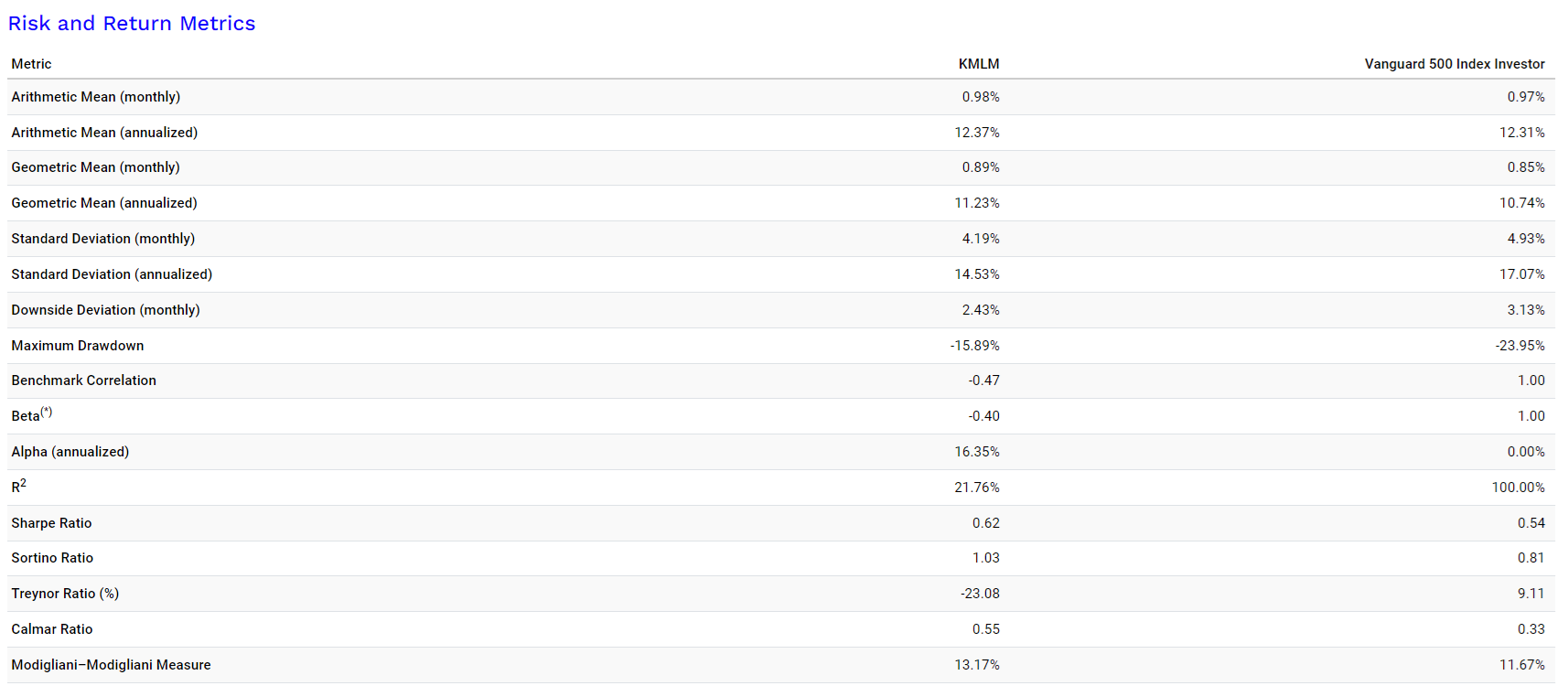This screenshot has width=1568, height=686.
Task: Click the Metric column header
Action: (31, 64)
